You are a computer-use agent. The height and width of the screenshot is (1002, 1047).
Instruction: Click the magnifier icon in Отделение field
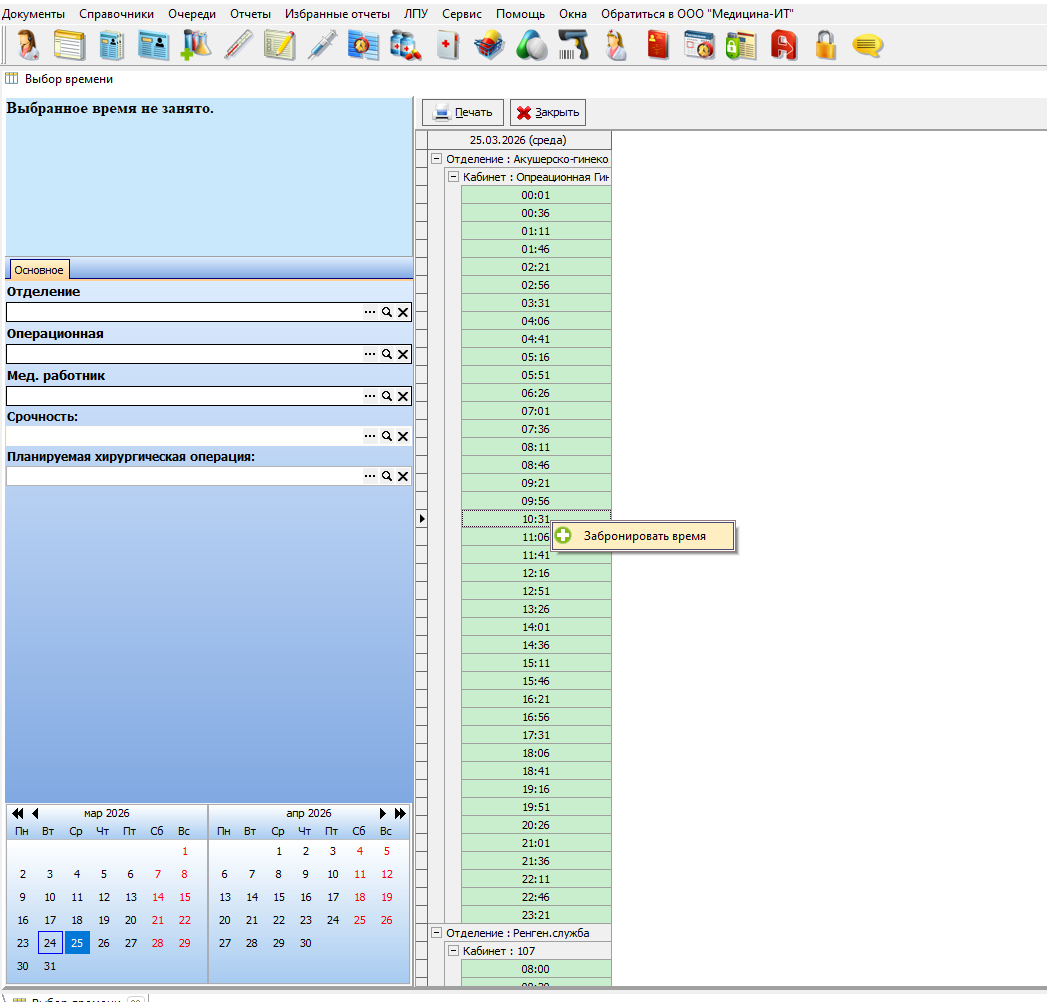(x=387, y=312)
